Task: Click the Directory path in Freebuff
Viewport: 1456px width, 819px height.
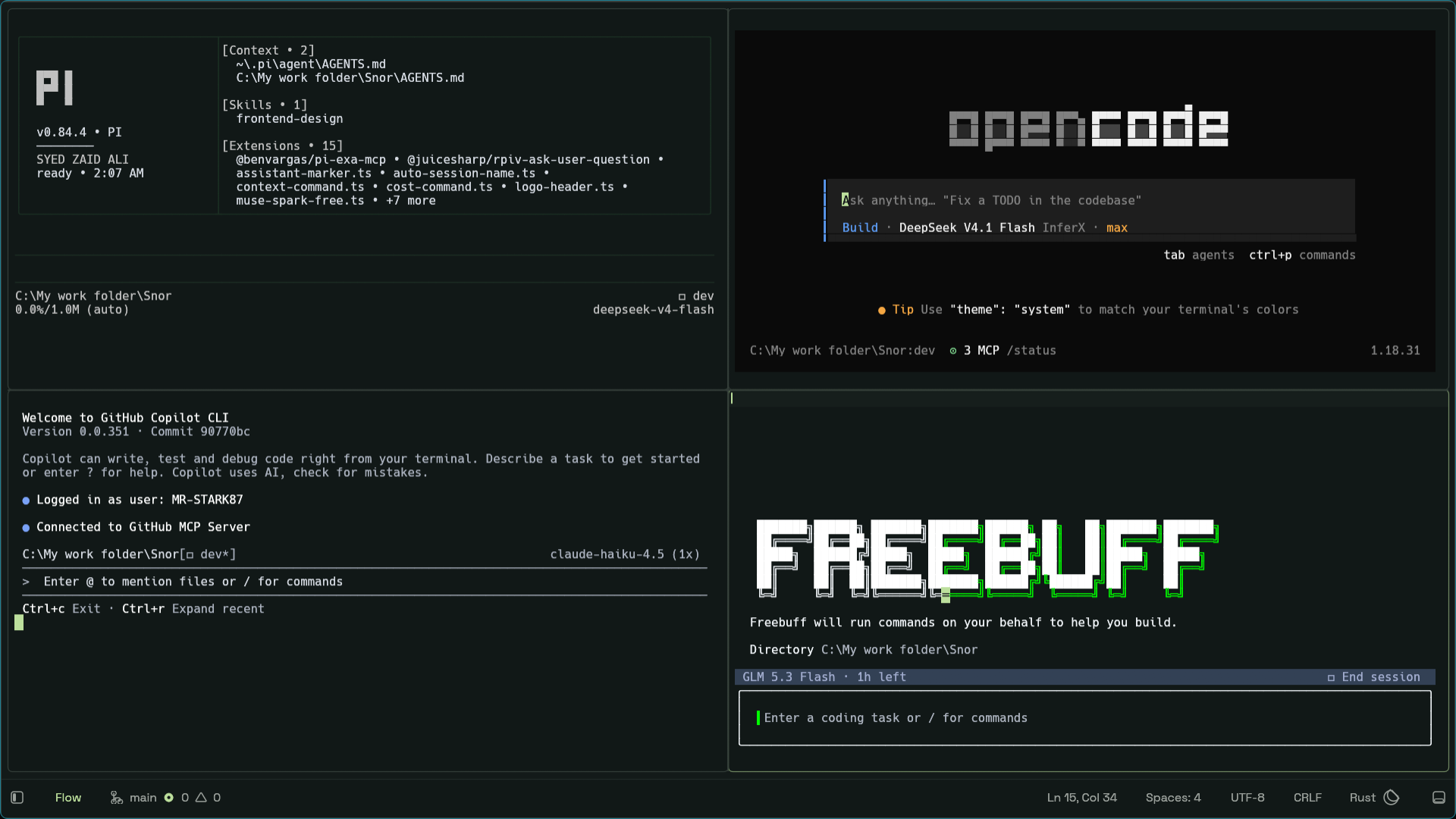Action: (899, 650)
